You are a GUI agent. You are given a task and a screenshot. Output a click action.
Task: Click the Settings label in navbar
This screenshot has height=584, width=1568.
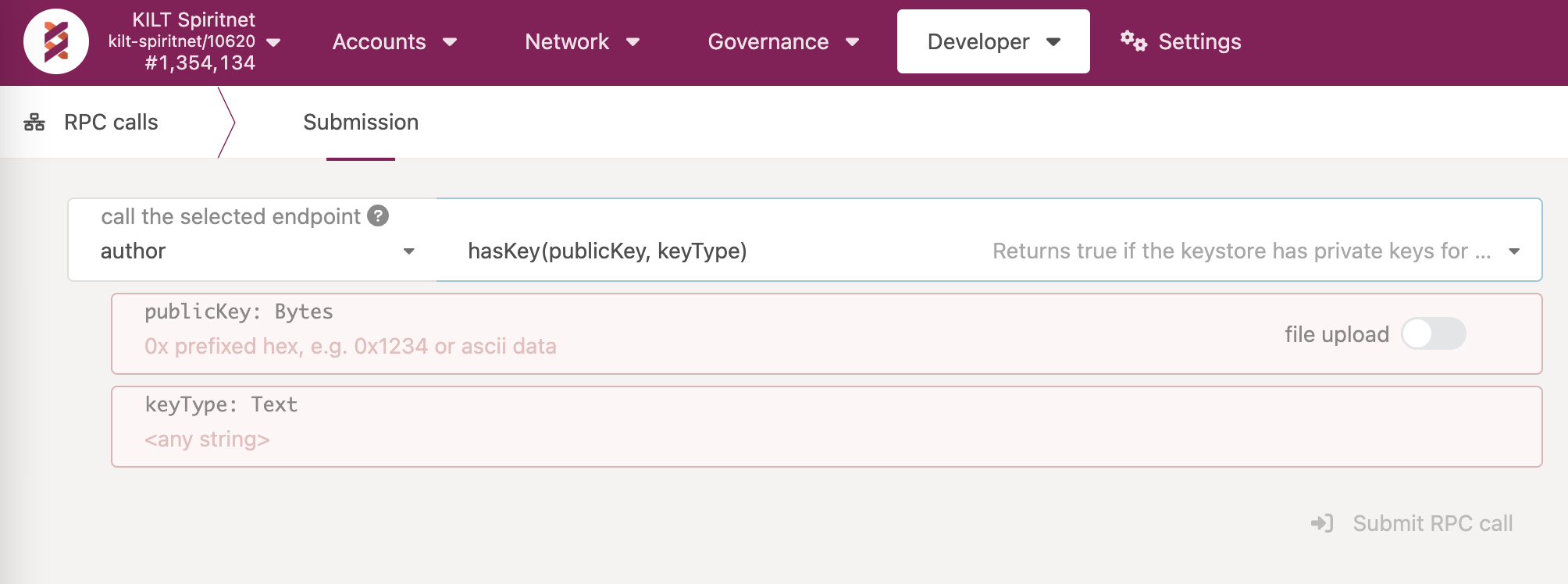pos(1199,42)
